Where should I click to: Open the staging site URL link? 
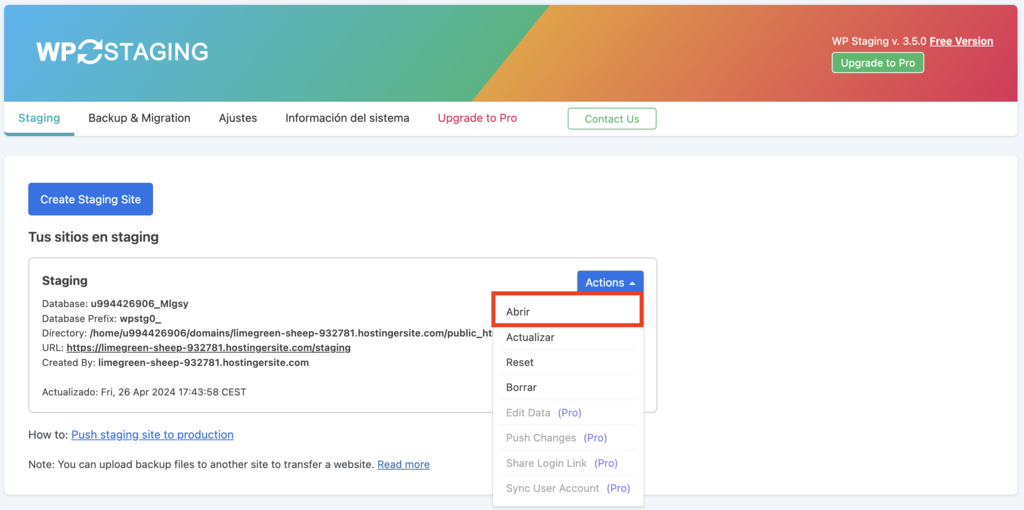pyautogui.click(x=208, y=347)
